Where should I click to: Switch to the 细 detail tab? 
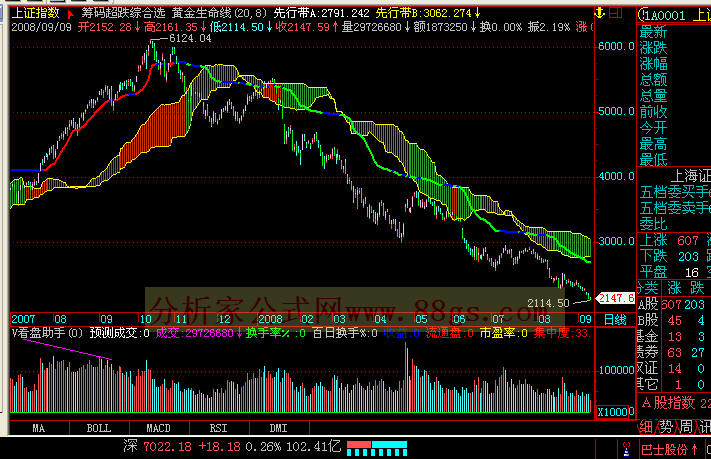(646, 427)
